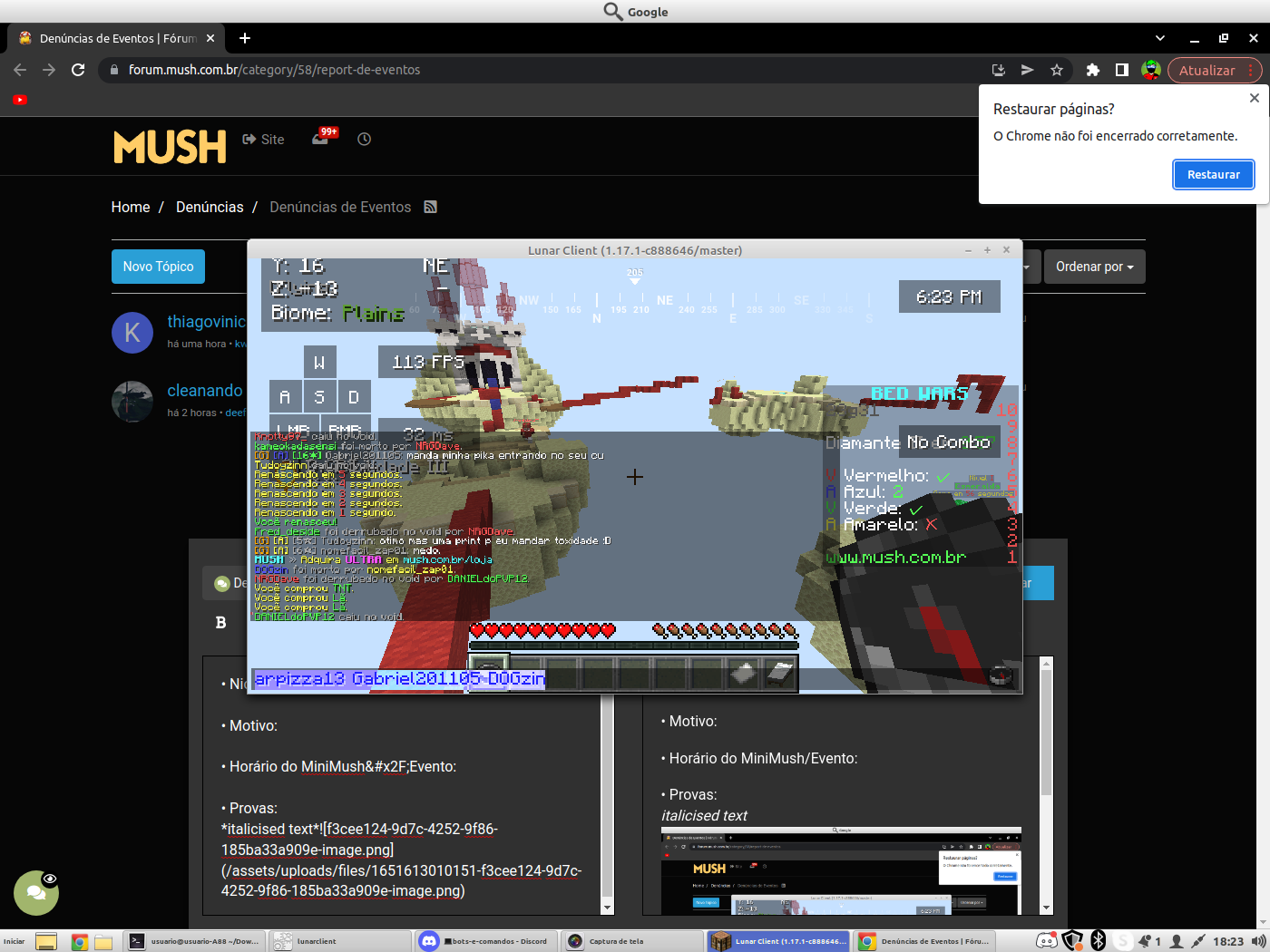
Task: Open the chat bubble widget with eye icon
Action: [x=36, y=893]
